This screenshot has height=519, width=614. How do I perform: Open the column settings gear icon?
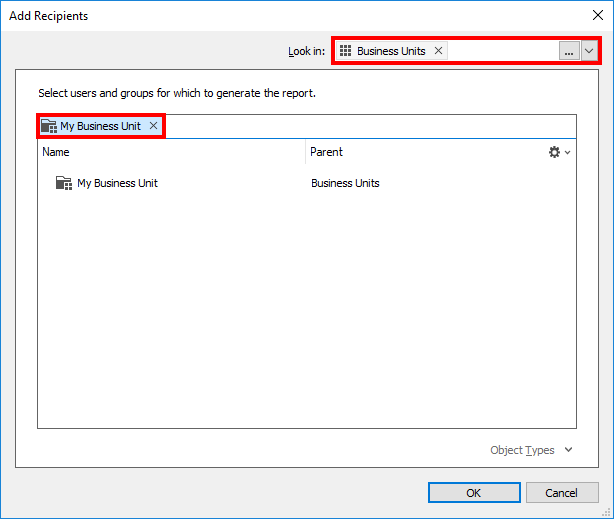pos(554,152)
